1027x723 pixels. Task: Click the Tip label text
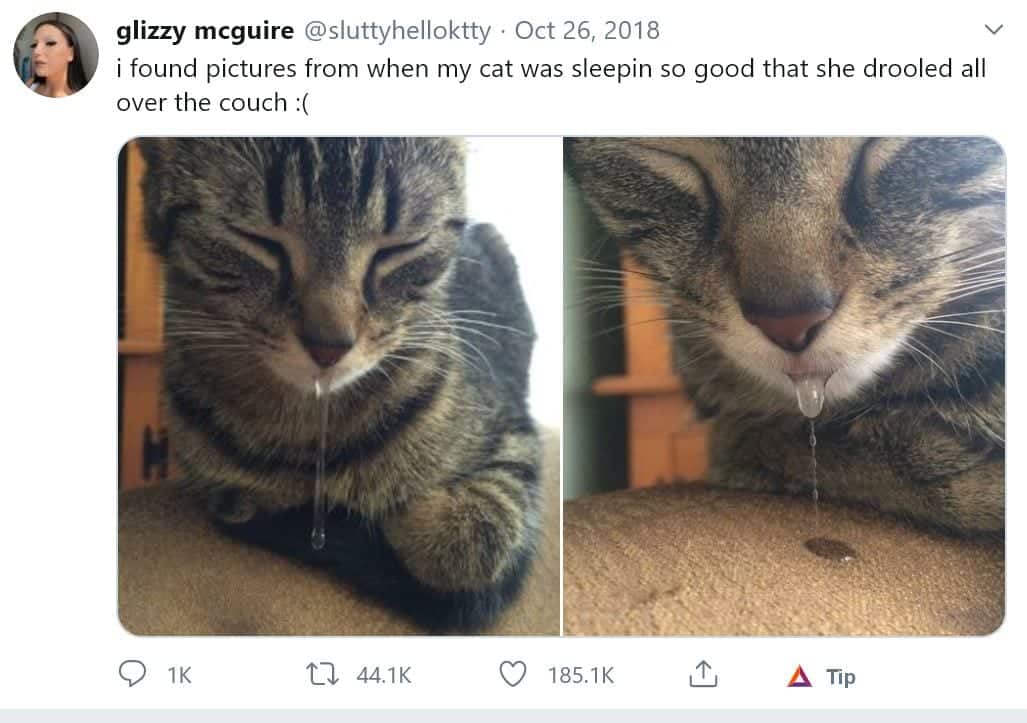point(841,677)
